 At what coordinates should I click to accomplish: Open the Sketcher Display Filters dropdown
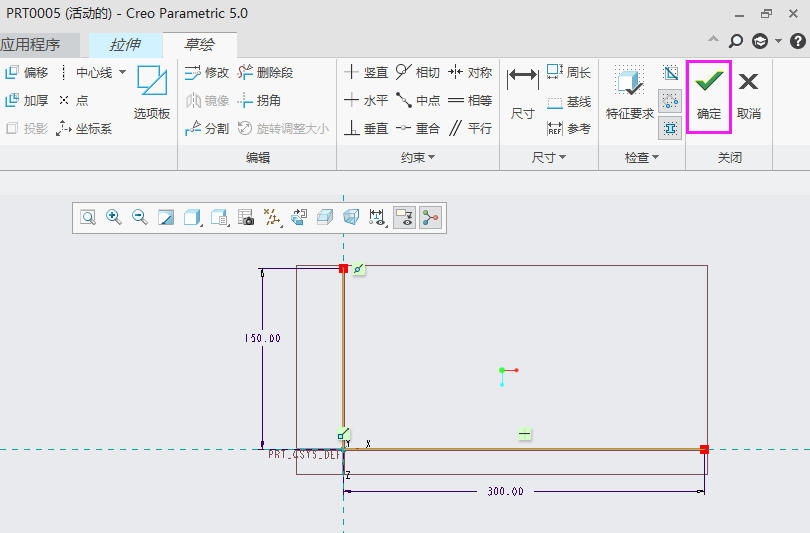(x=378, y=217)
